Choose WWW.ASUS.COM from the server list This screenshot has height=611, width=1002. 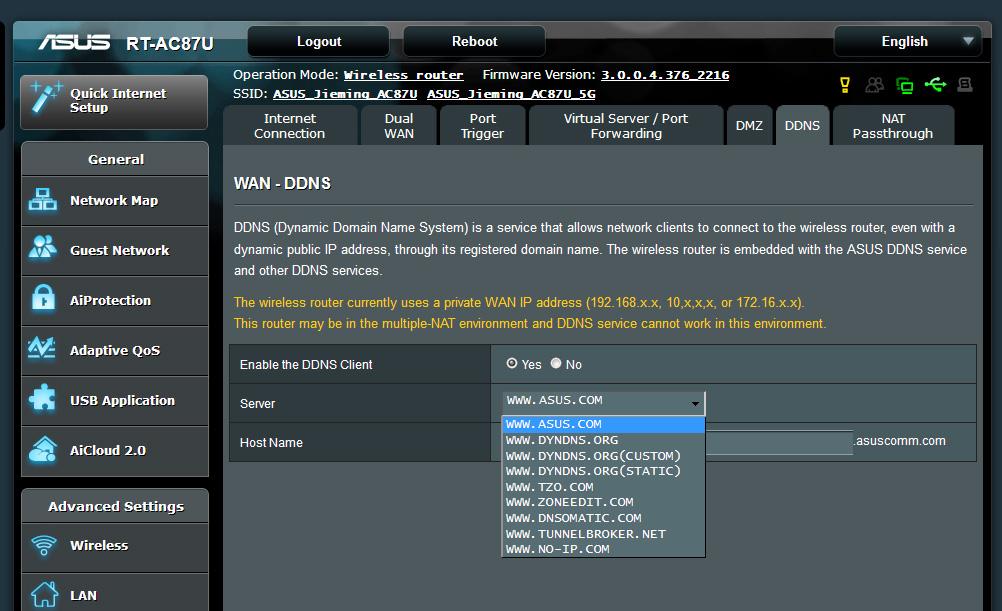click(604, 424)
